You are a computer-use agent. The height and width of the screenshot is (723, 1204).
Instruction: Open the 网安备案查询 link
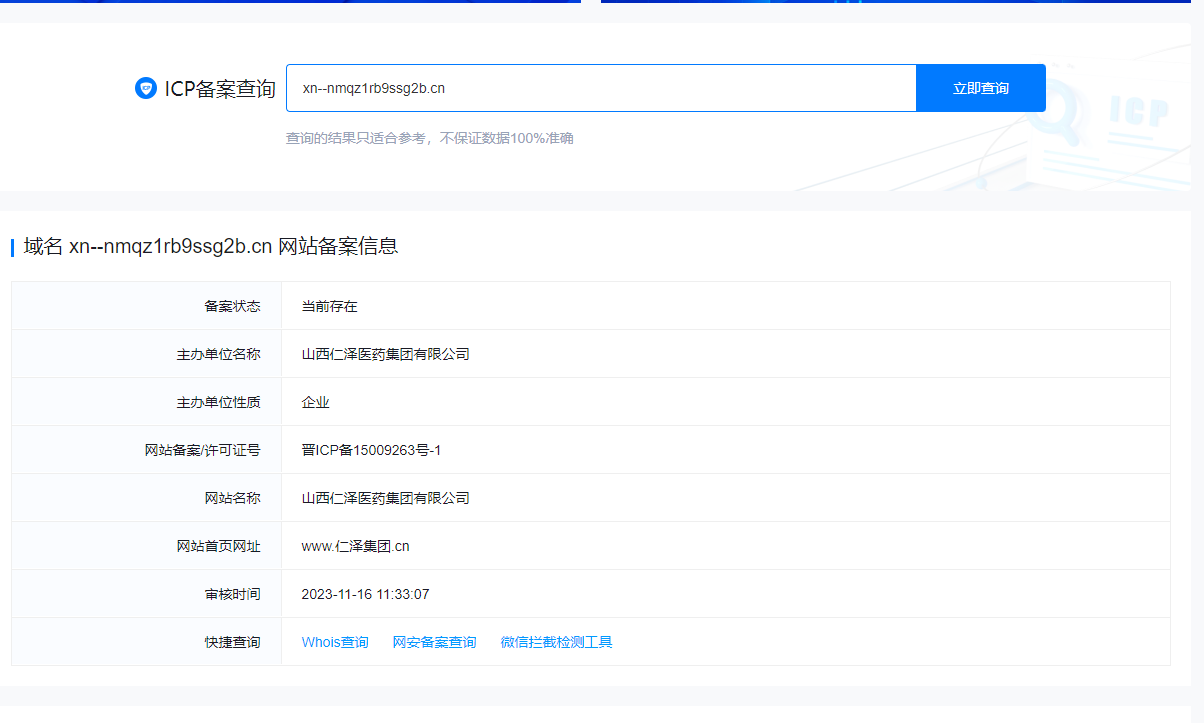[434, 642]
